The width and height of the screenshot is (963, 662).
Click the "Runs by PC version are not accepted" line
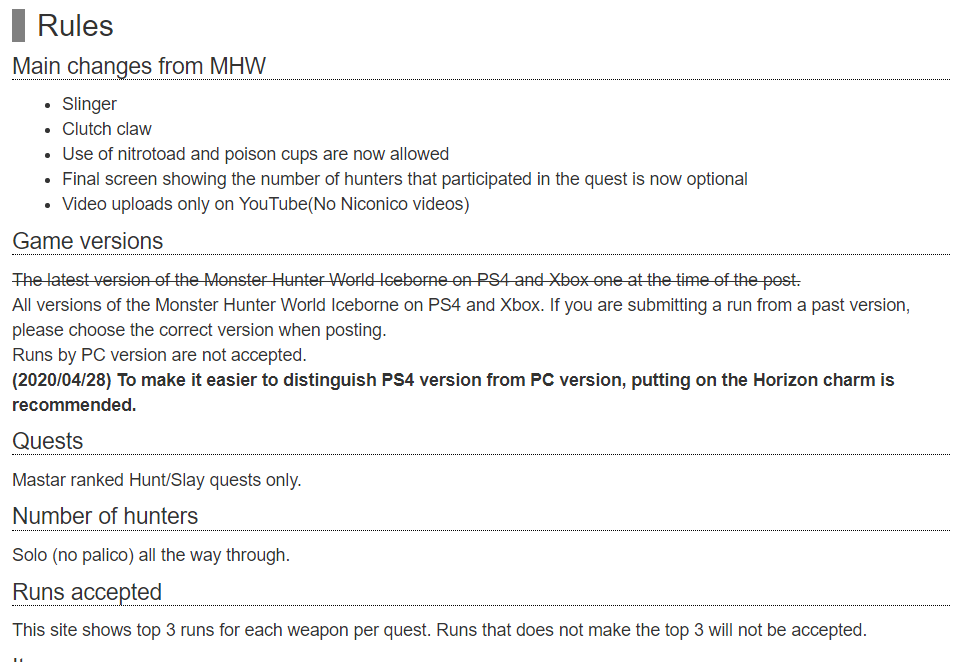159,354
